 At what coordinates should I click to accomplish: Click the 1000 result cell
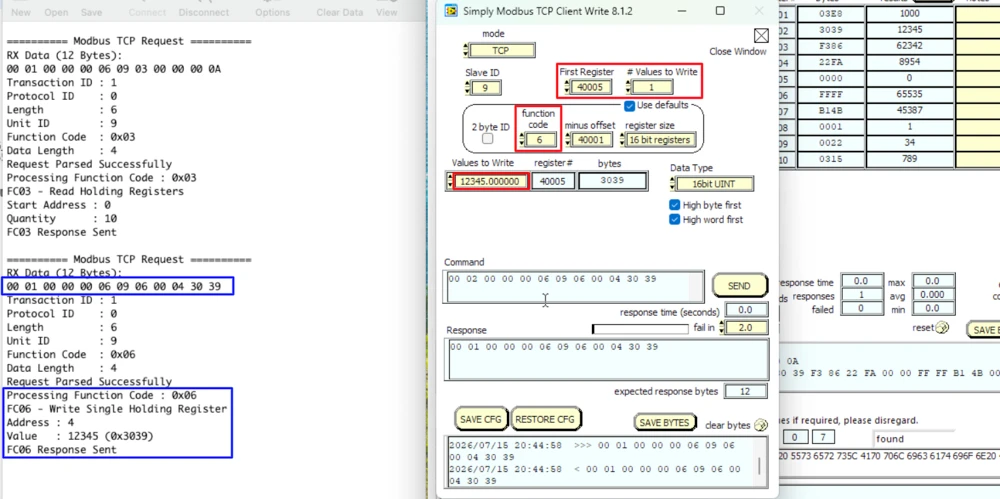pos(909,13)
